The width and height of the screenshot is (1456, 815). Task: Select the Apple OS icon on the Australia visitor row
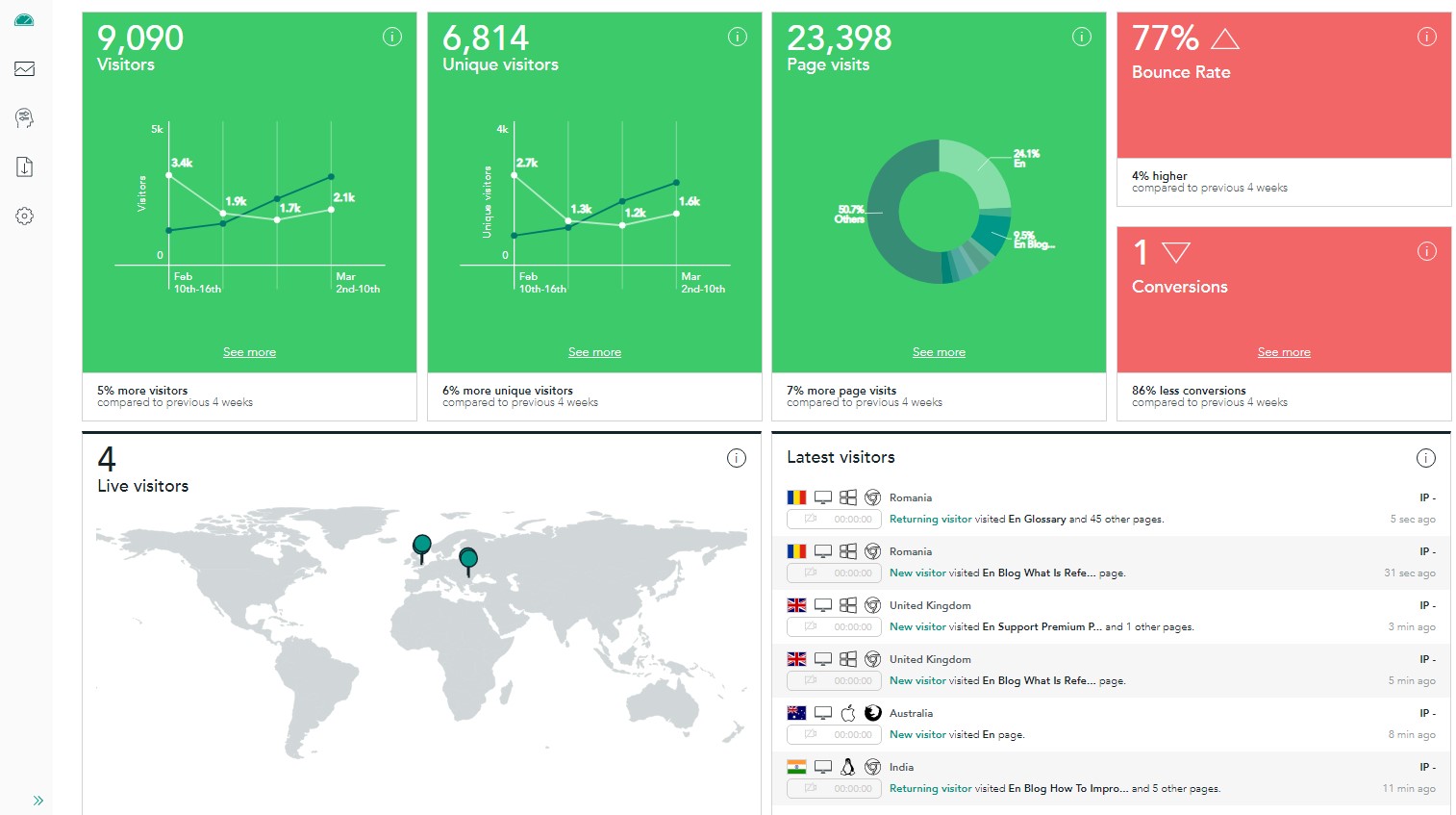click(847, 712)
